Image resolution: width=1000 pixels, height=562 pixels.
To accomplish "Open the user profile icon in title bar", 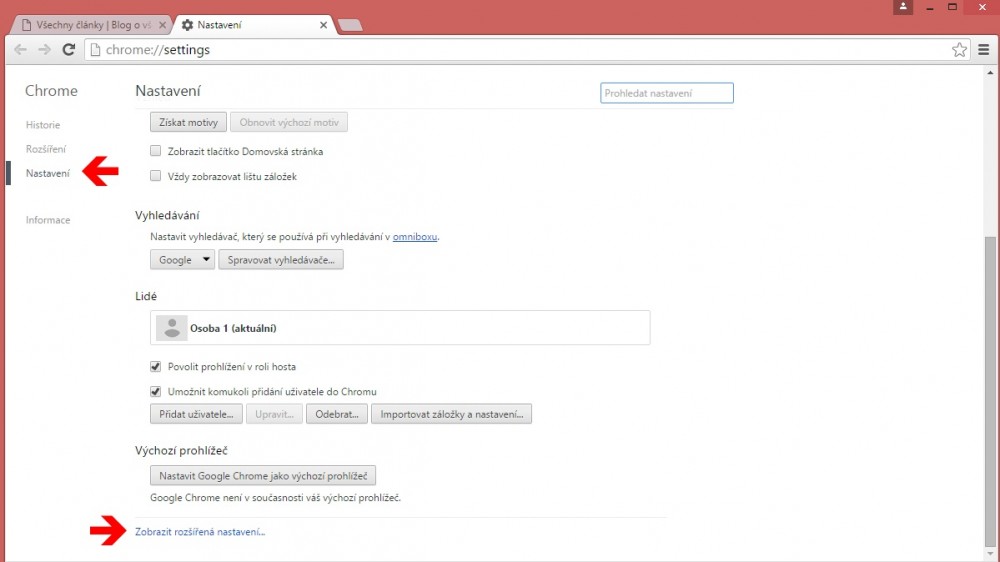I will (904, 7).
